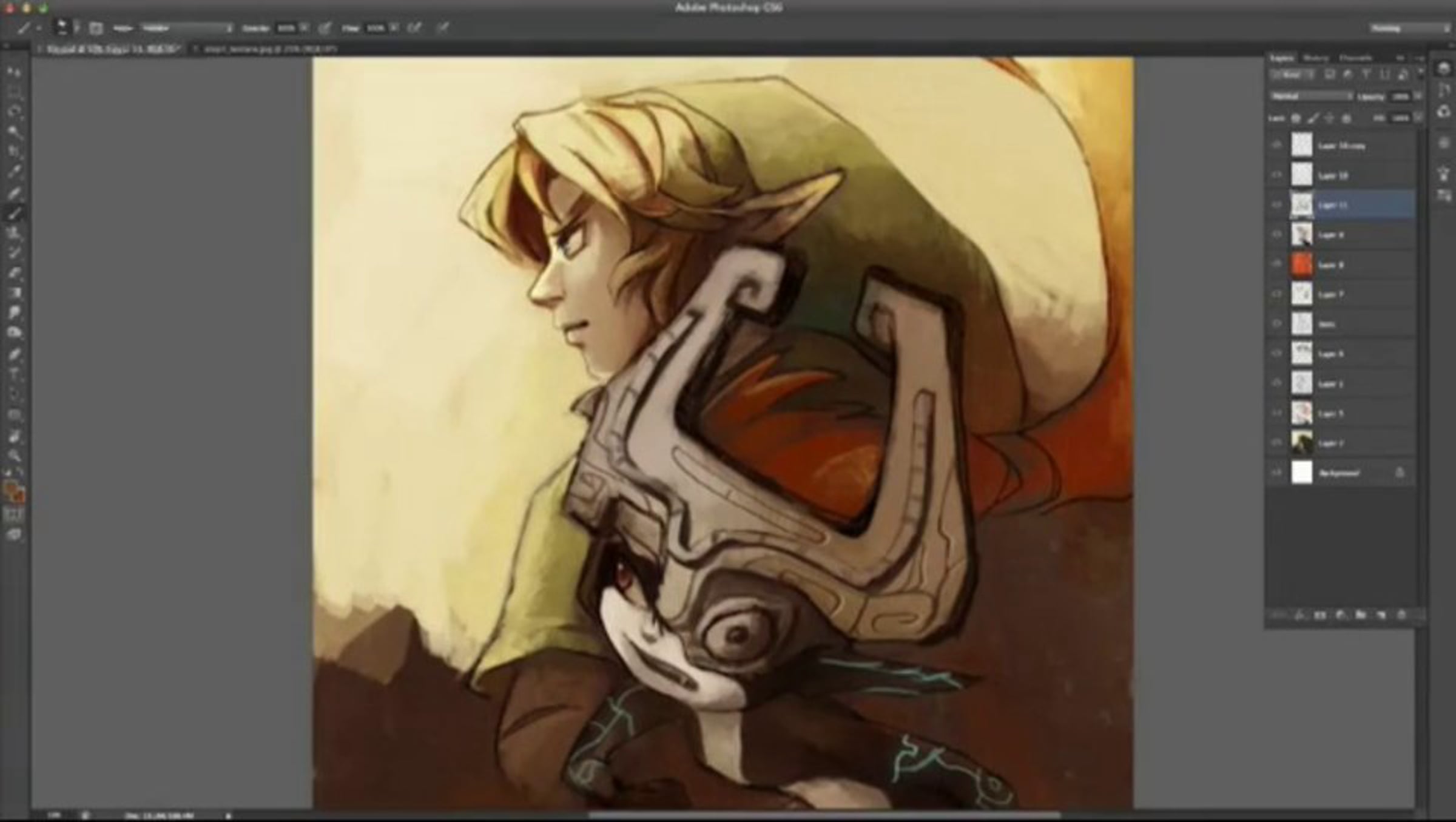Viewport: 1456px width, 822px height.
Task: Set the background color swatch
Action: point(19,496)
